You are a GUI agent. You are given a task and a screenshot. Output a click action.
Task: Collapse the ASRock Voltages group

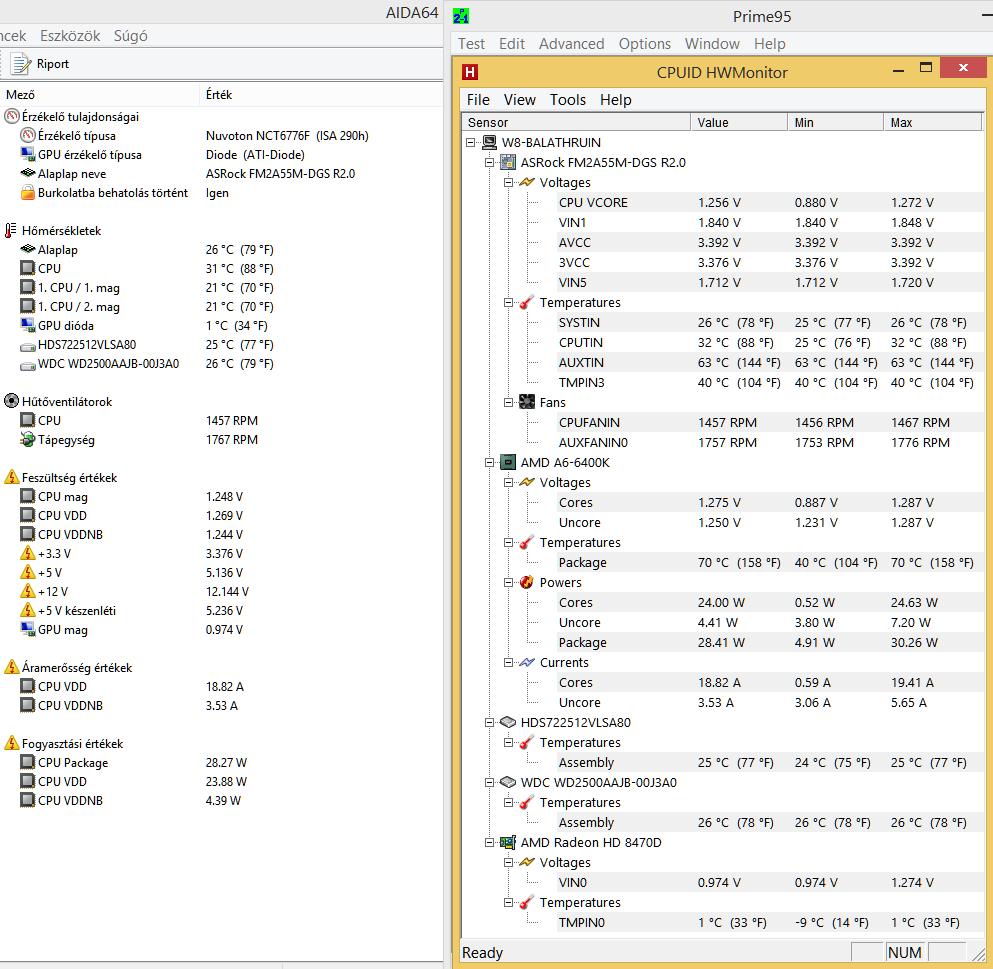click(509, 182)
